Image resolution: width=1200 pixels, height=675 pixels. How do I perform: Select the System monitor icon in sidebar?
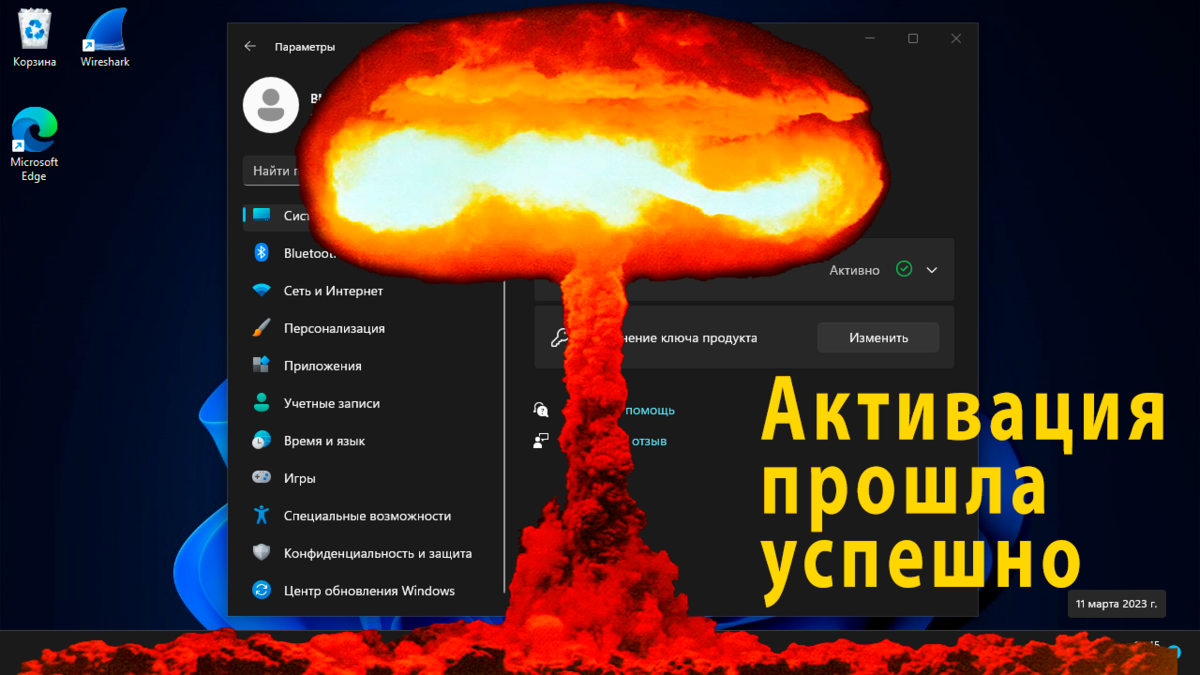(x=262, y=215)
